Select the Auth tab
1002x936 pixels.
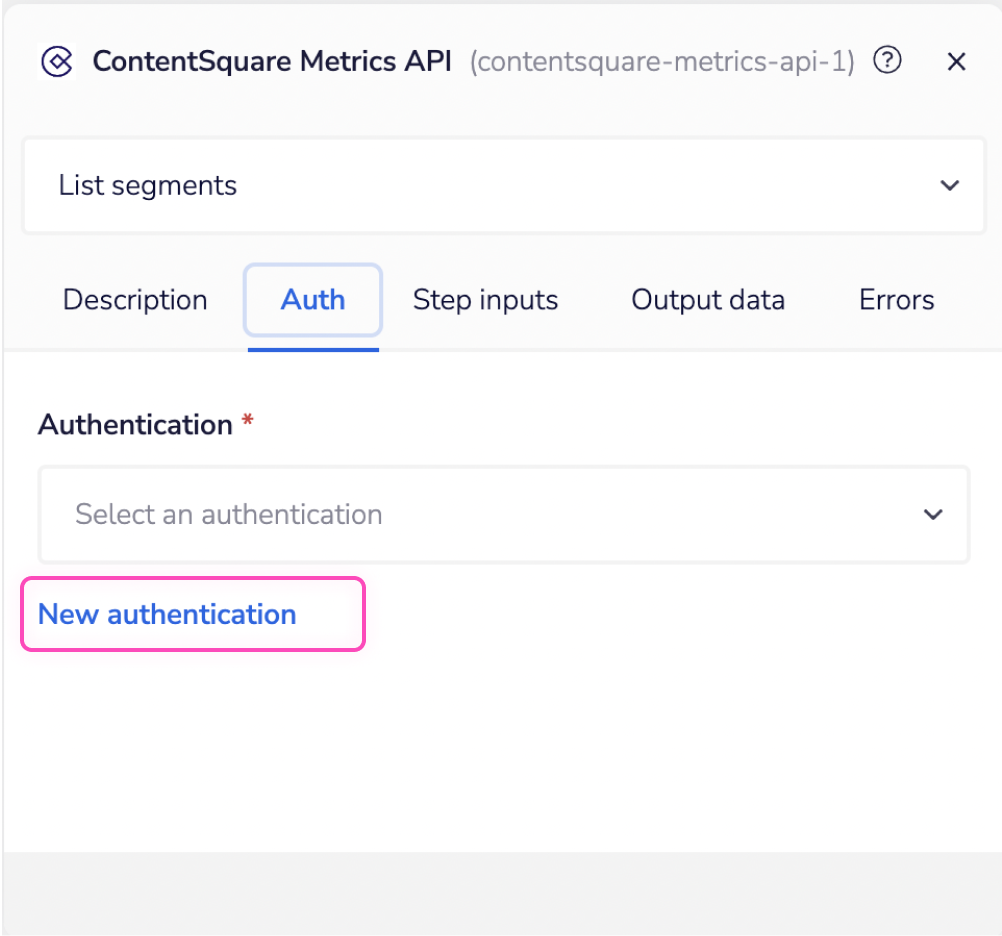pyautogui.click(x=312, y=300)
